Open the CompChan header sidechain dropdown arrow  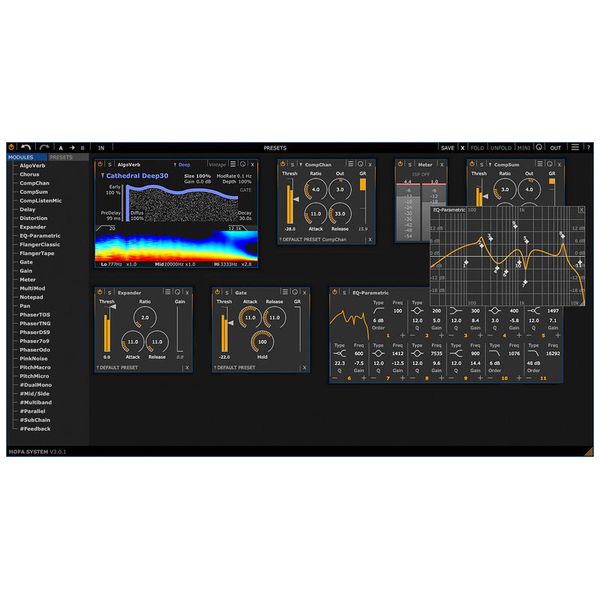(x=301, y=165)
